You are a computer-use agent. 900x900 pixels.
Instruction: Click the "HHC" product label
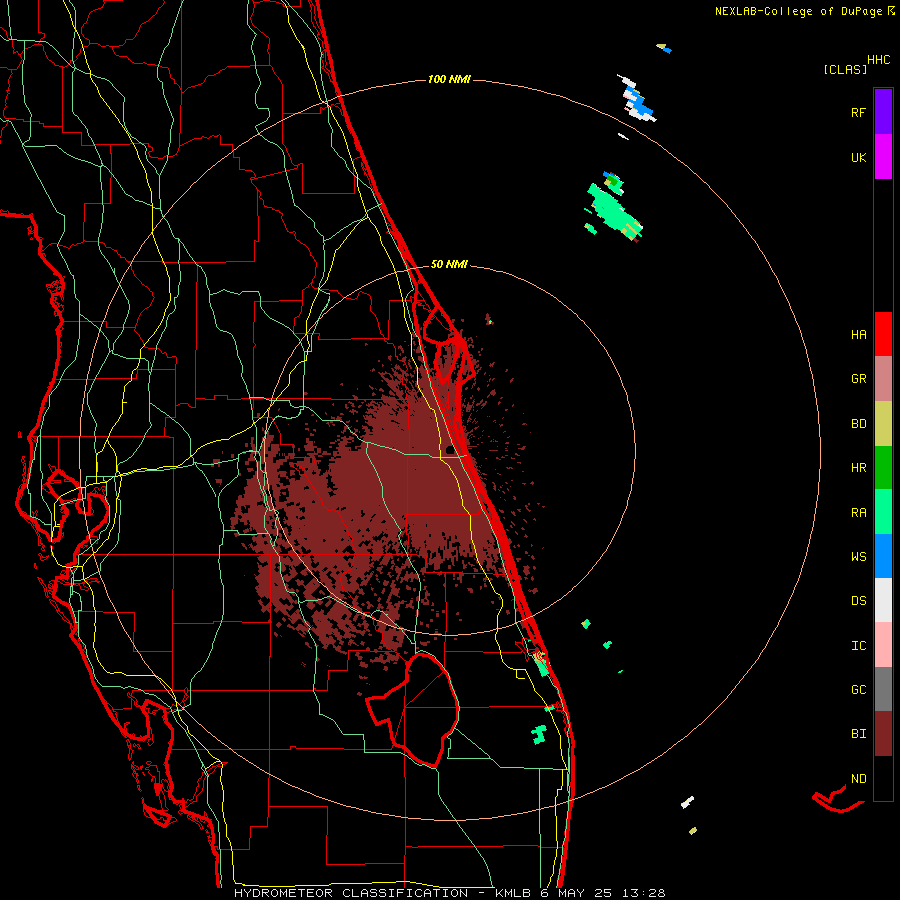point(878,60)
